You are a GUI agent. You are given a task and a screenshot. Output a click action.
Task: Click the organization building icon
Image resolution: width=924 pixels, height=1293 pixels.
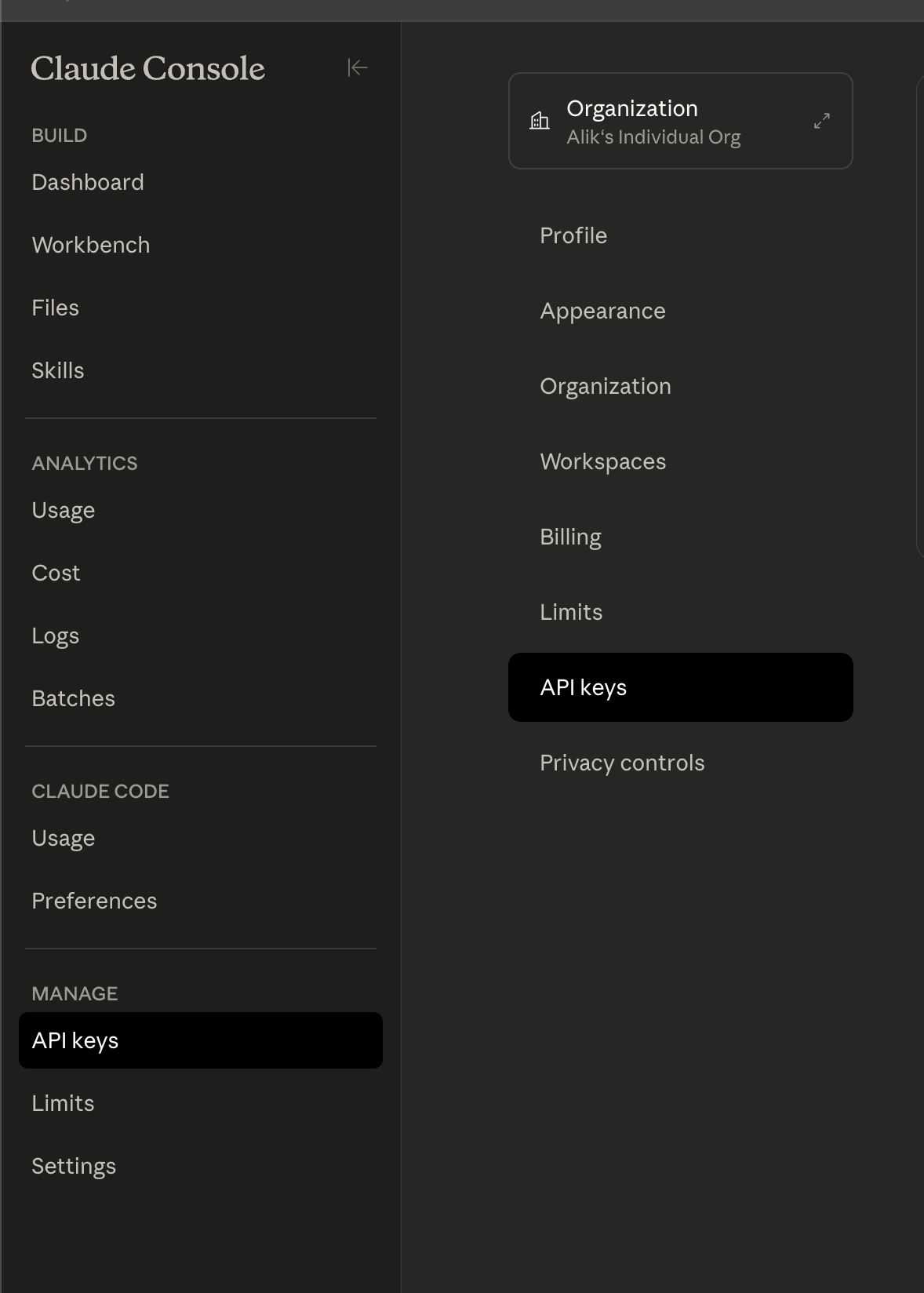click(x=540, y=121)
